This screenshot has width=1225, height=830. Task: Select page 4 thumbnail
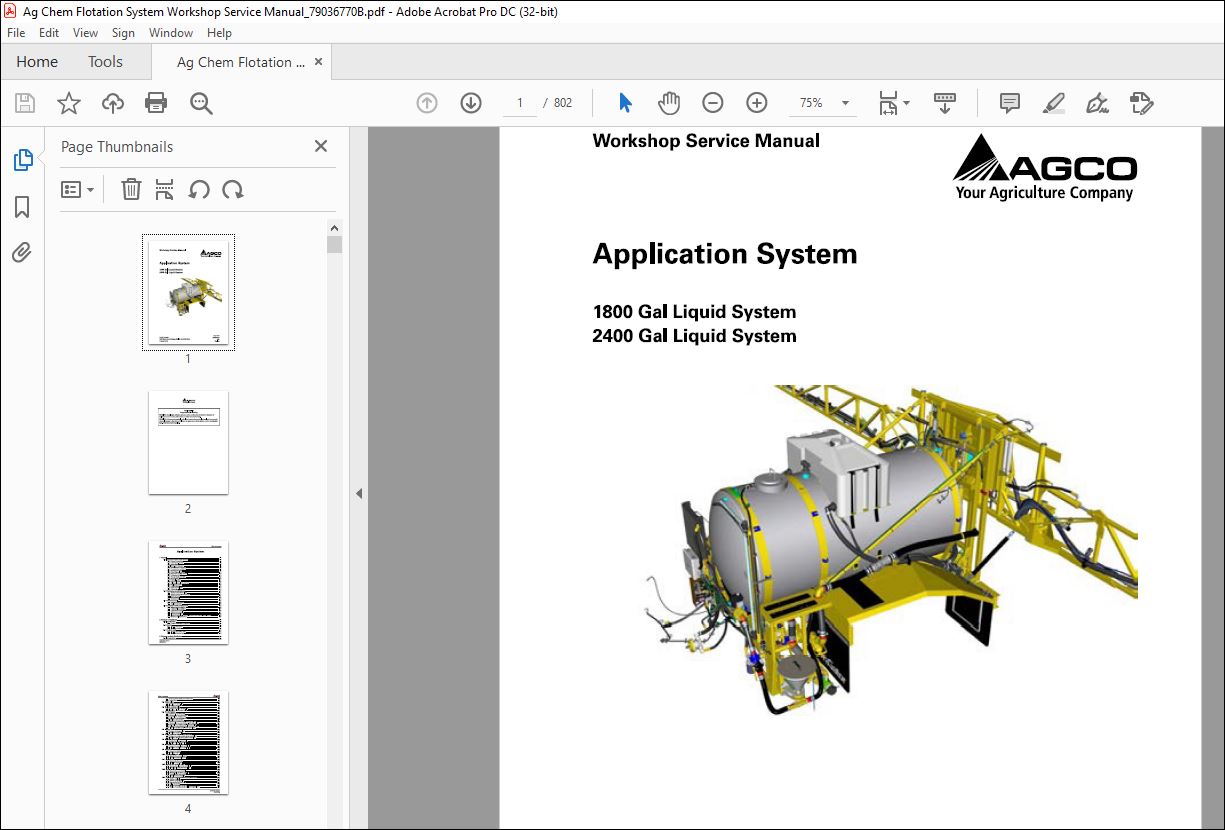click(x=188, y=742)
